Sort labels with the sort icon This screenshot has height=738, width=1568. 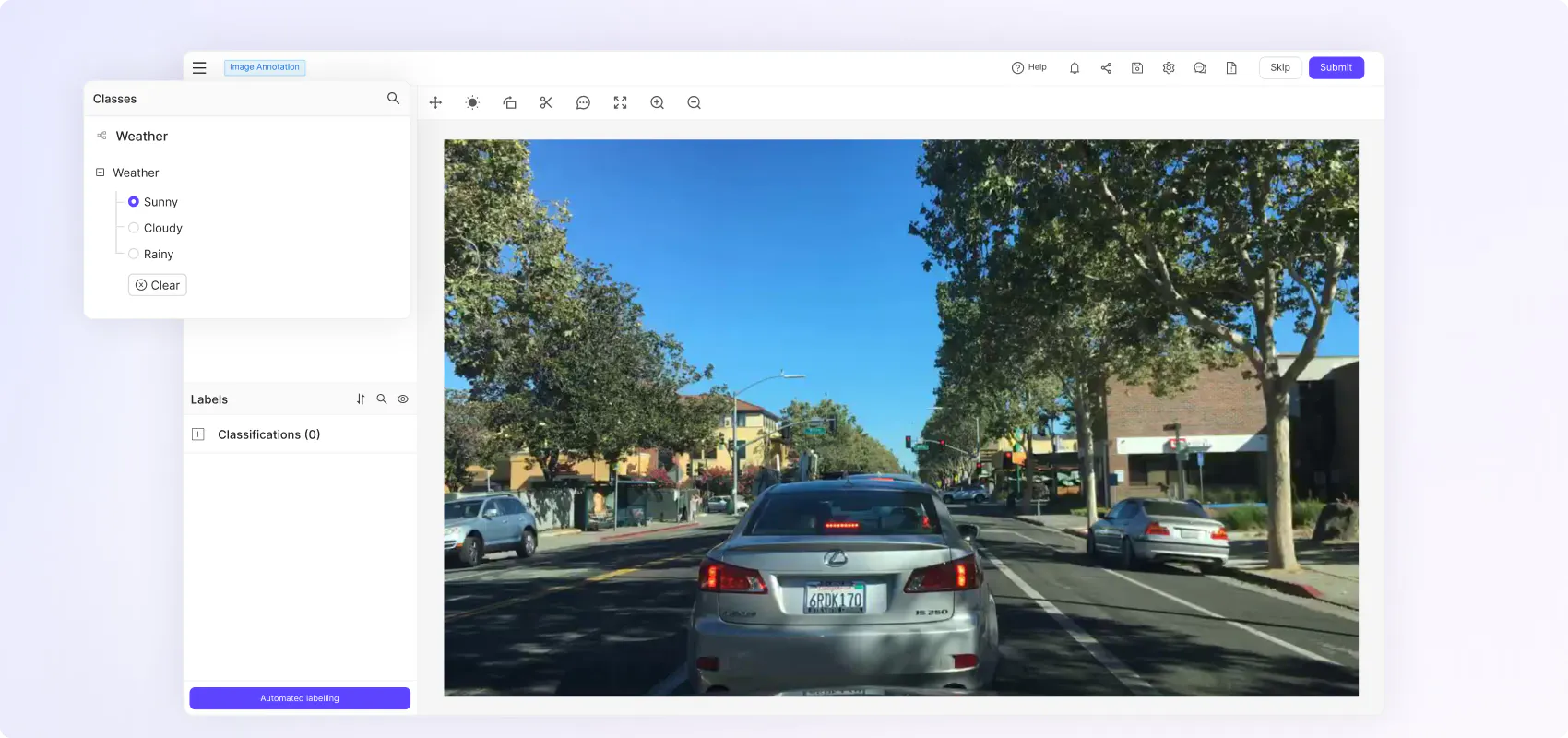click(x=361, y=399)
